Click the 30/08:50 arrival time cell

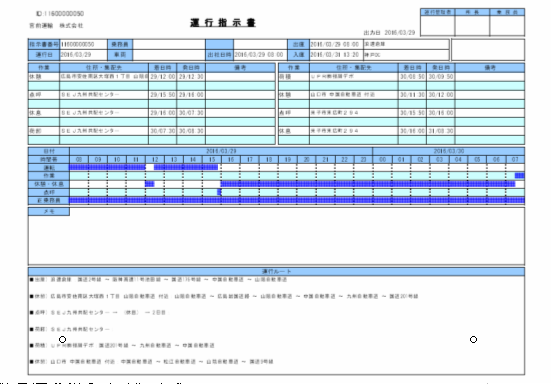[x=413, y=77]
